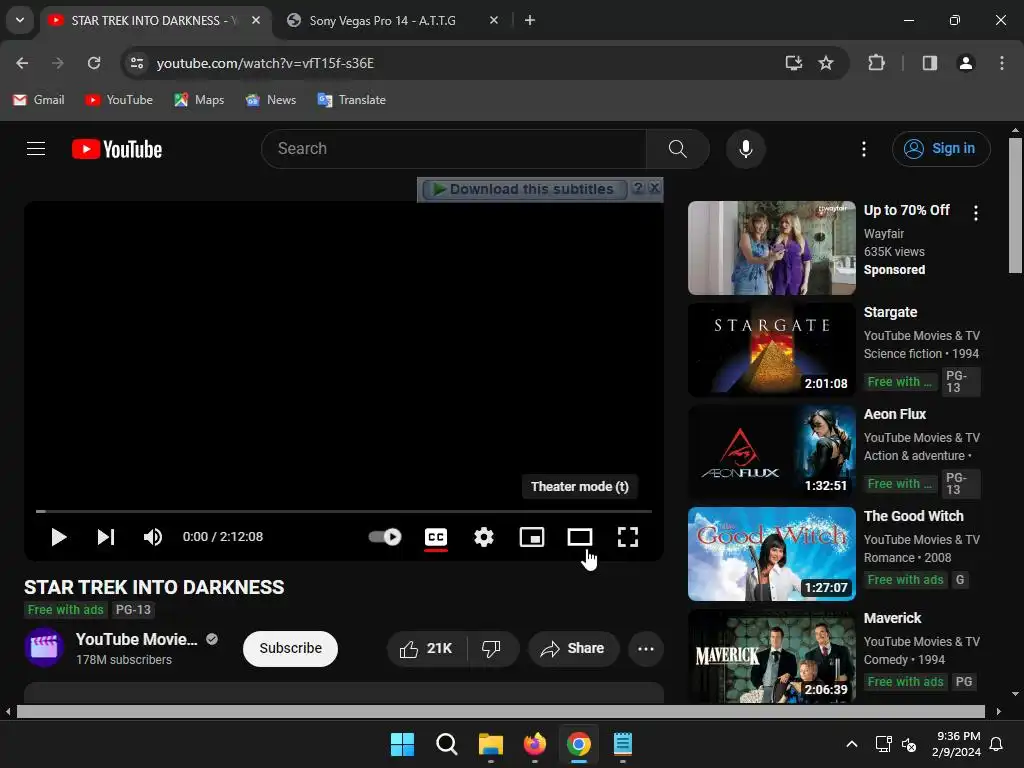The image size is (1024, 768).
Task: Click the video progress bar
Action: coord(344,511)
